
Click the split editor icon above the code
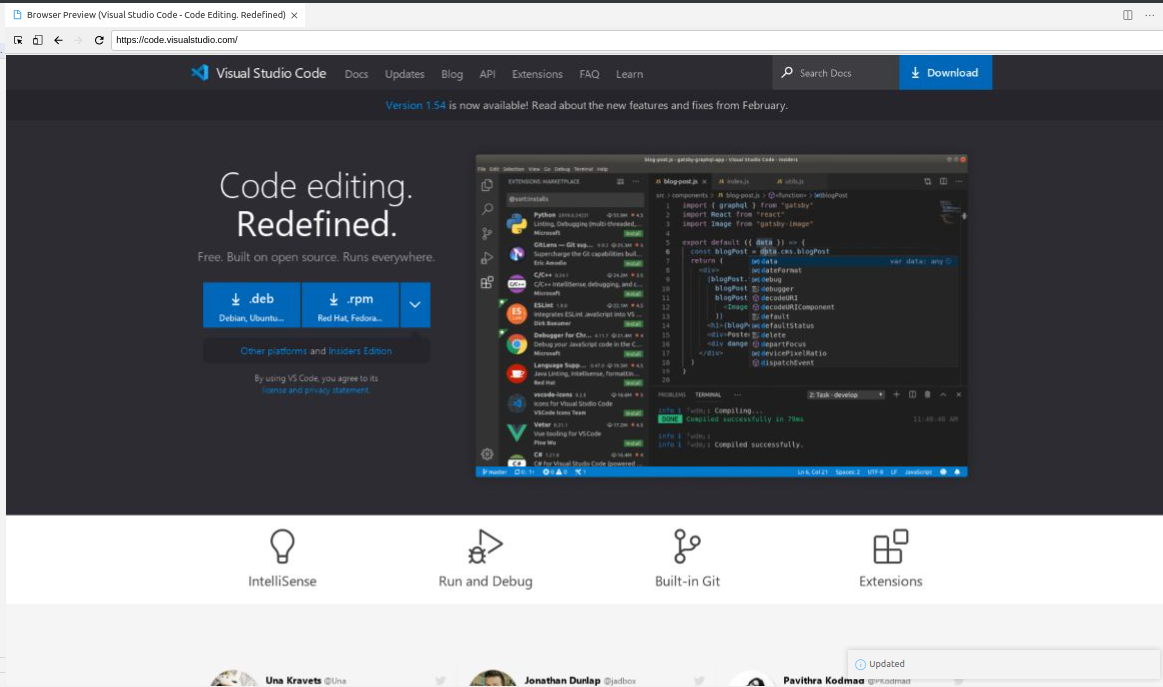point(943,180)
